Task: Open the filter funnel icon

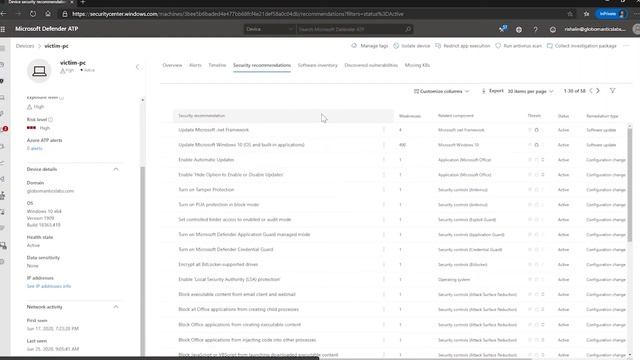Action: coord(612,91)
